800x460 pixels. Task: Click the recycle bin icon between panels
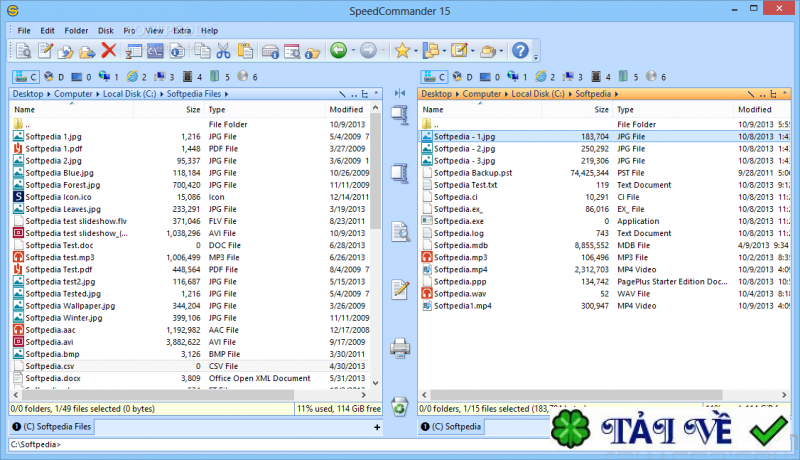tap(400, 405)
